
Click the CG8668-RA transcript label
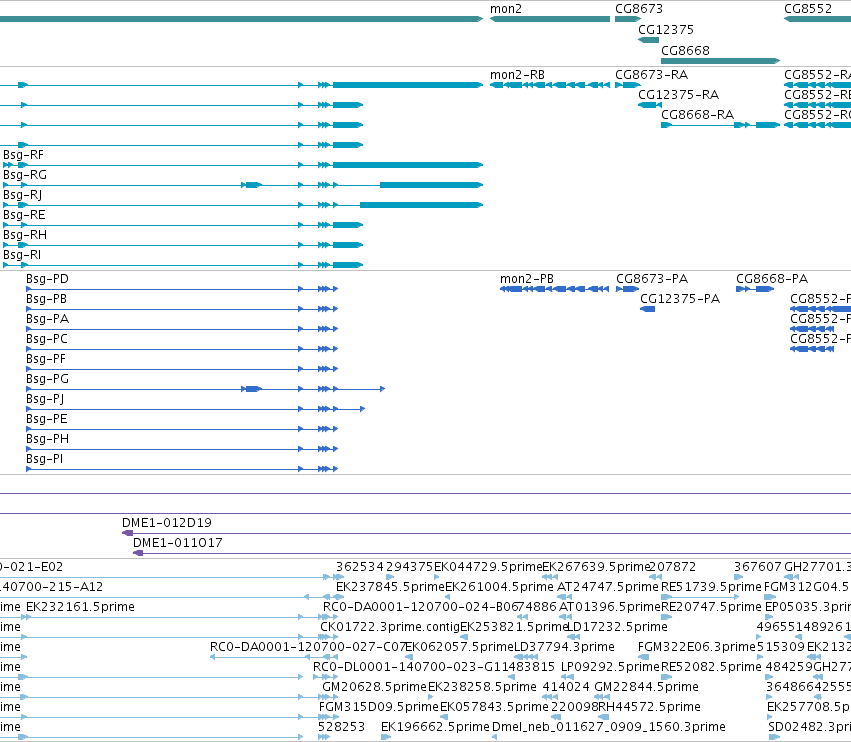(697, 115)
